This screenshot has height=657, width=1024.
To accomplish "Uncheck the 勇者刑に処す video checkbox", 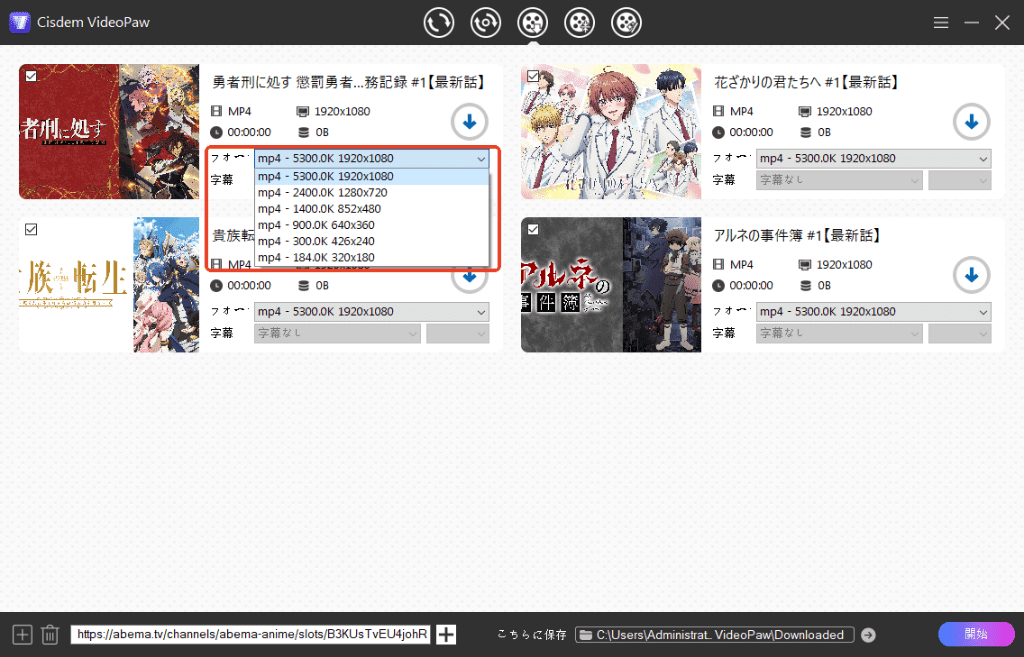I will [x=31, y=76].
